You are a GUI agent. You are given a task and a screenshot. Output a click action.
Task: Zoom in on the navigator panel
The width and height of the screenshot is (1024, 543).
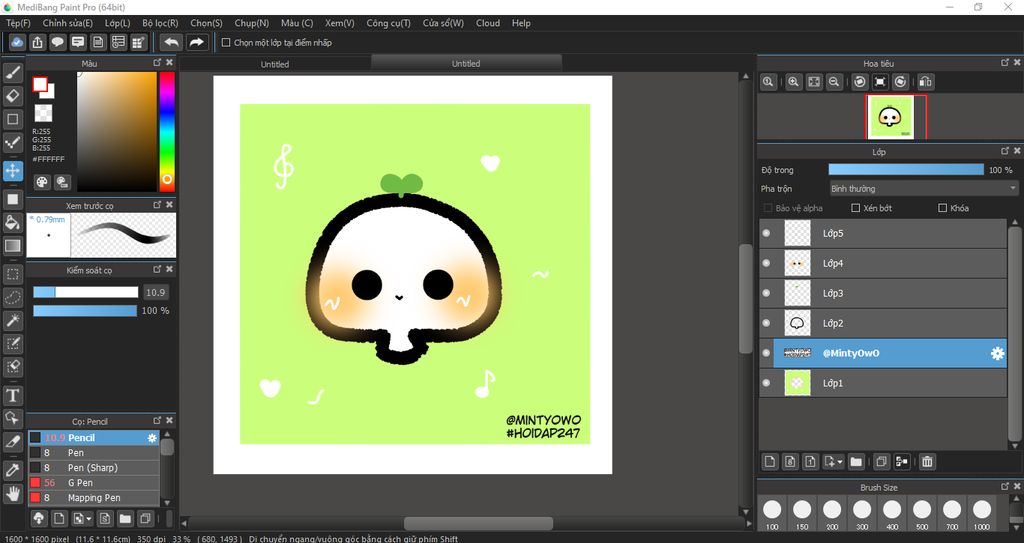coord(793,82)
